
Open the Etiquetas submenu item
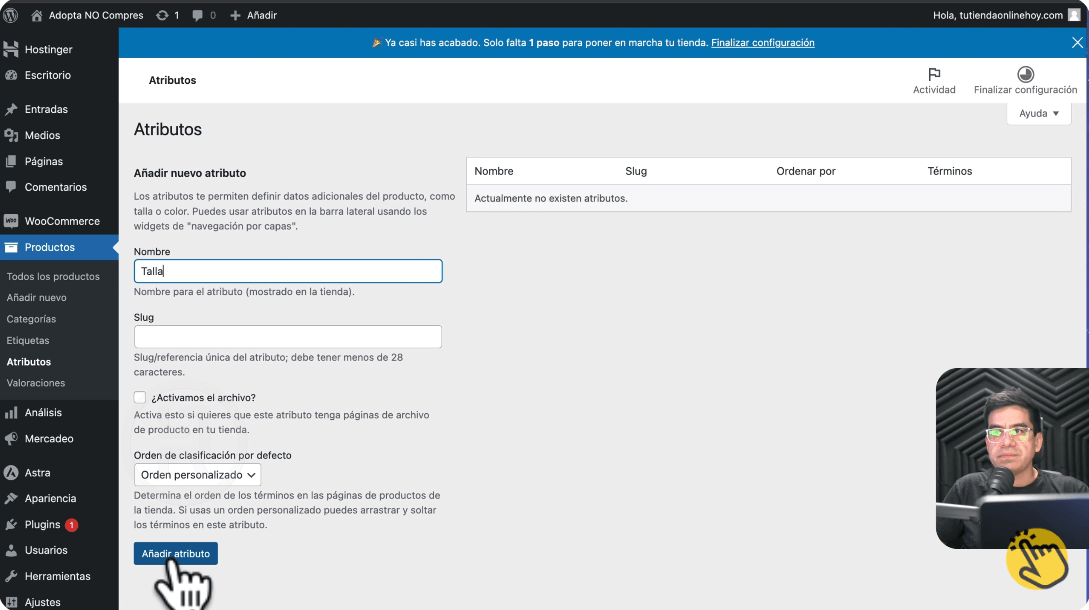(x=28, y=340)
